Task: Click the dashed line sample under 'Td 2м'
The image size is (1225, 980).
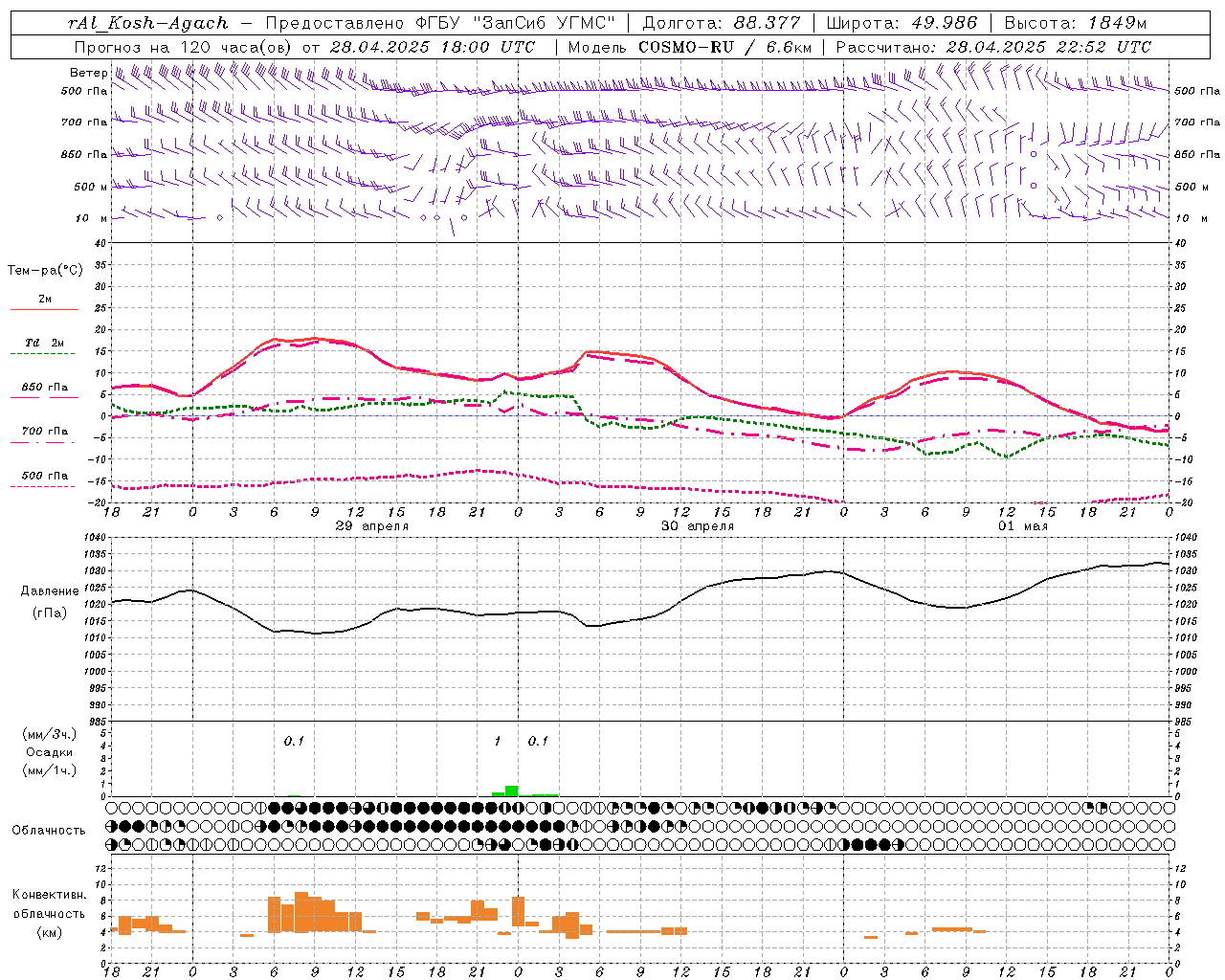Action: point(43,354)
